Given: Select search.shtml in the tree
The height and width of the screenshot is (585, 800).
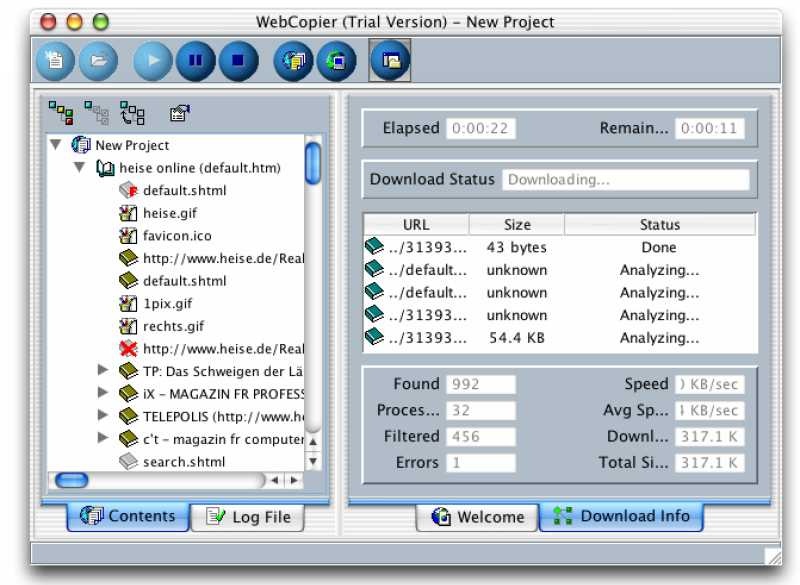Looking at the screenshot, I should click(x=184, y=462).
